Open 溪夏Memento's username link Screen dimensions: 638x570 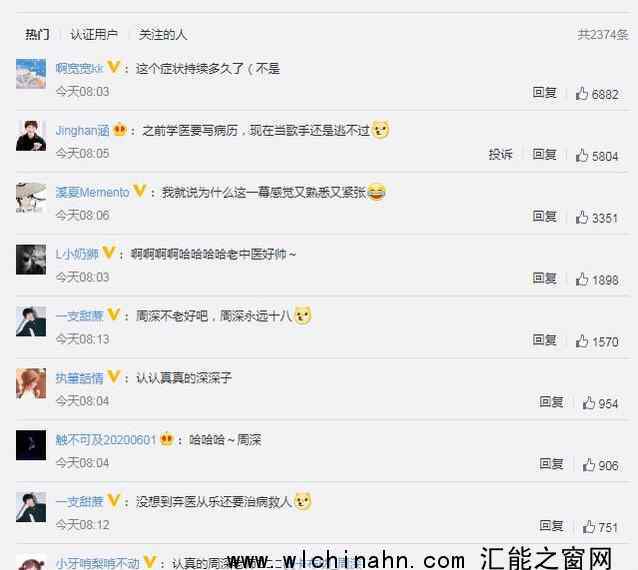(x=92, y=192)
